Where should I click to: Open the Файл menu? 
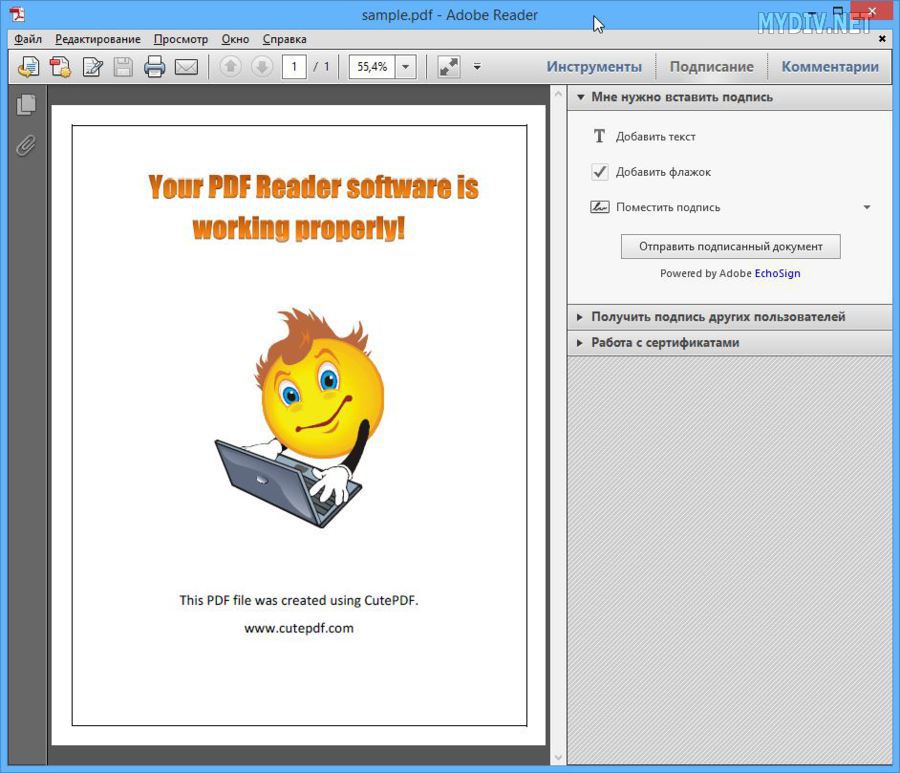point(28,39)
